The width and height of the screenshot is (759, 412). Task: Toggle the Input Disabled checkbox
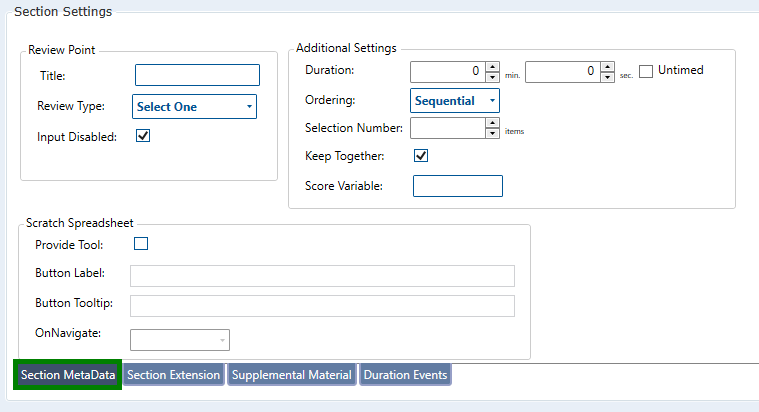pyautogui.click(x=142, y=136)
